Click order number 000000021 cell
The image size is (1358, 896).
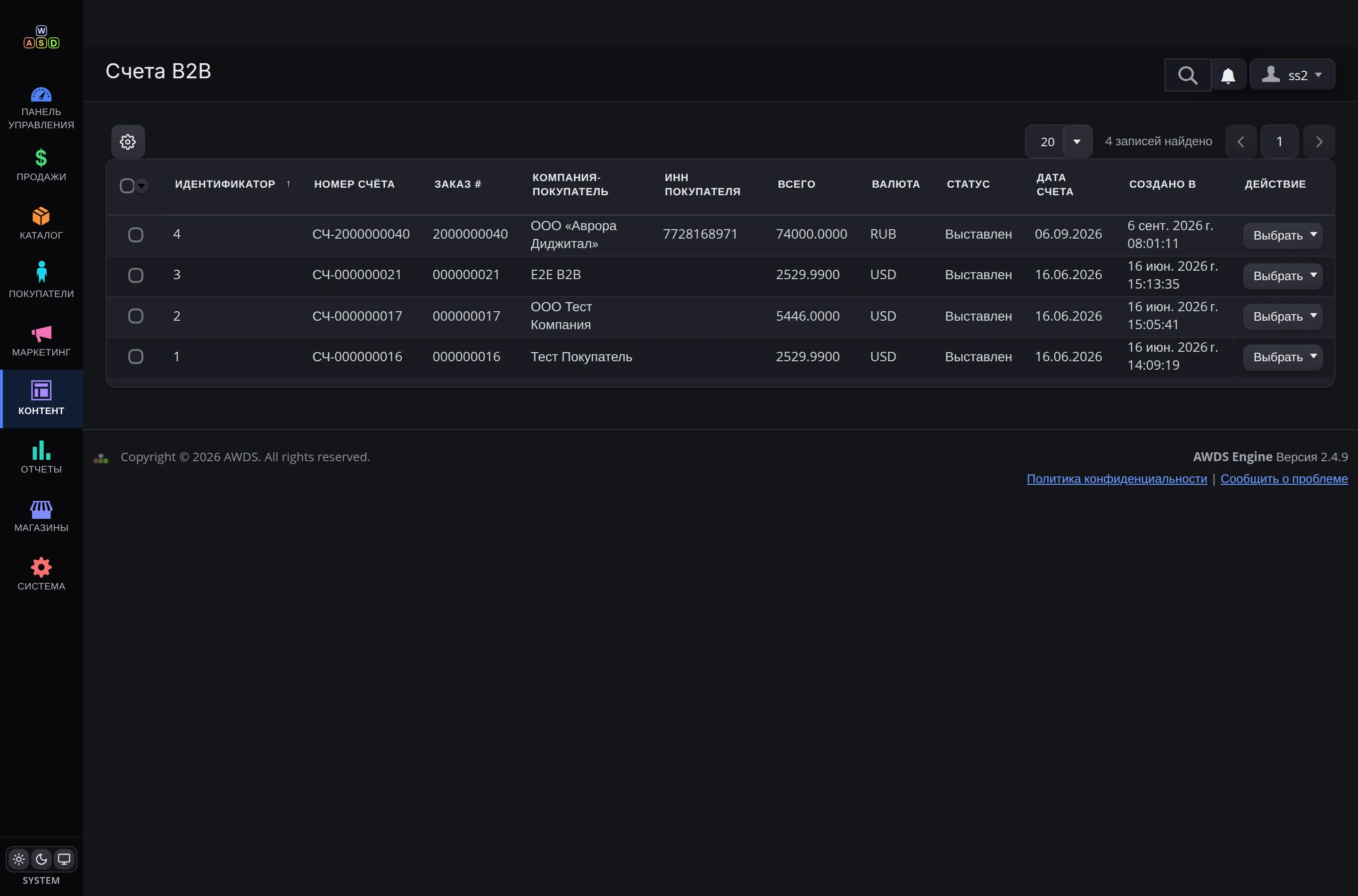466,275
